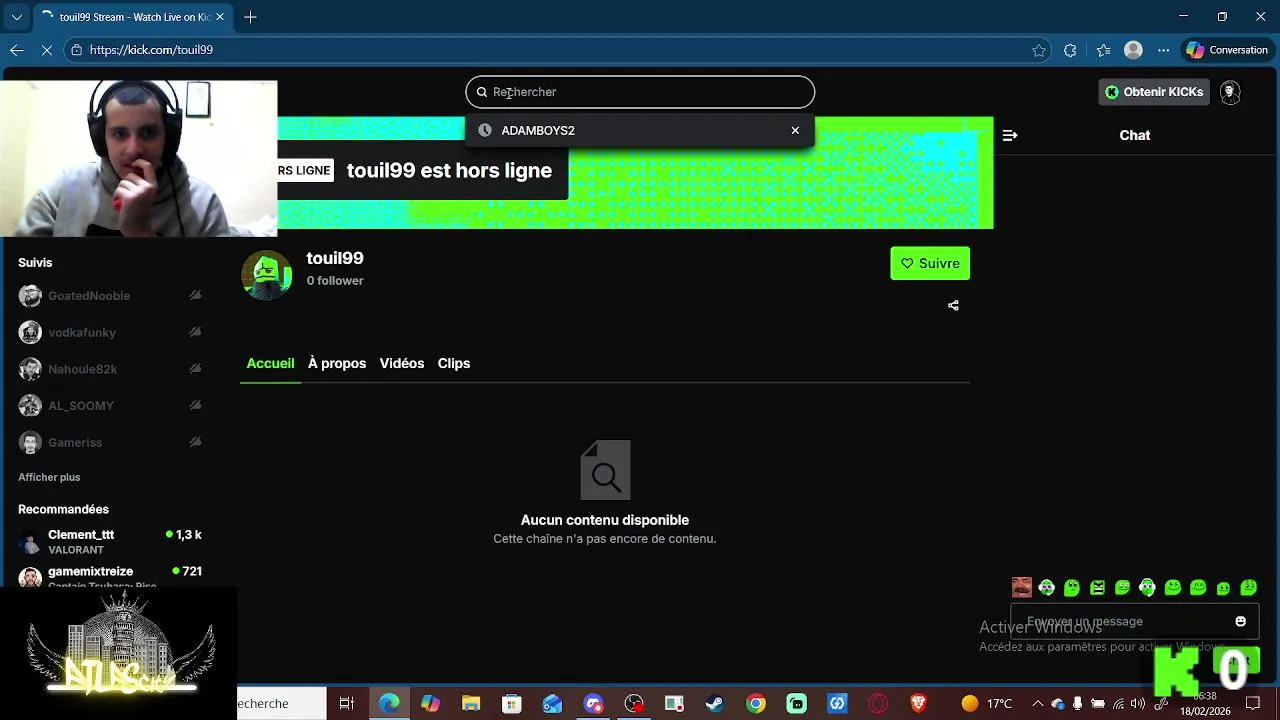Open Wi-Fi network settings in tray
The width and height of the screenshot is (1280, 720).
coord(1118,704)
